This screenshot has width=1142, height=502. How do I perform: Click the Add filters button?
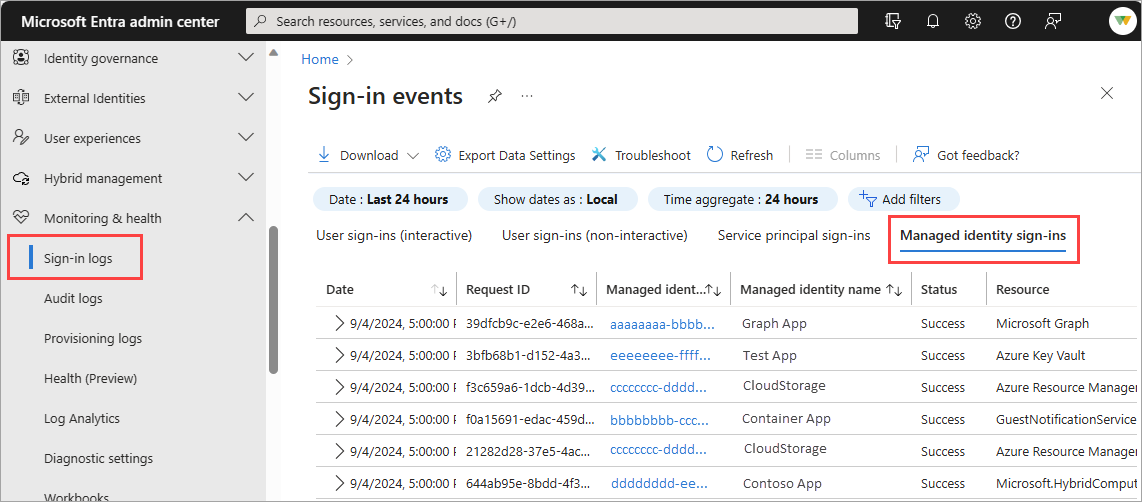click(903, 199)
